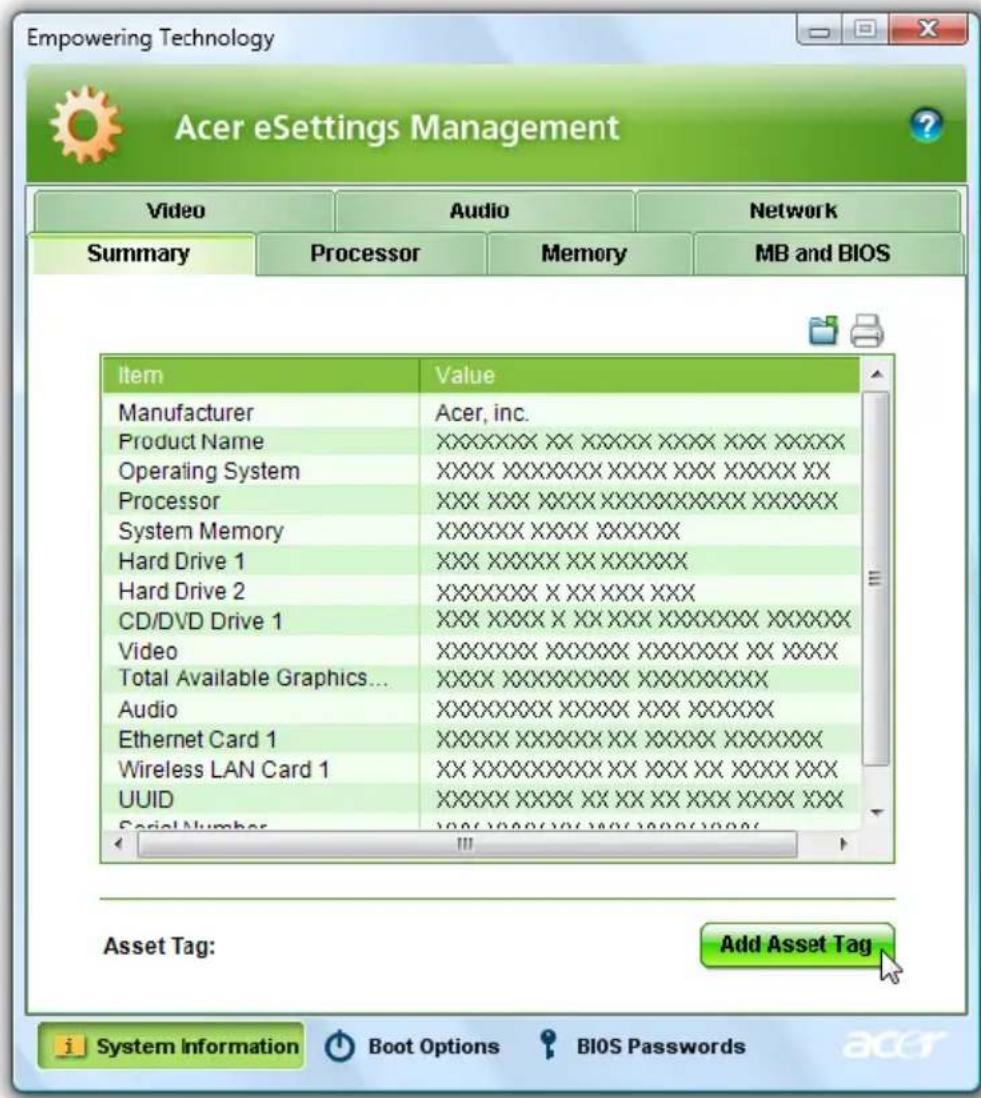This screenshot has height=1098, width=981.
Task: Open the System Information section
Action: (171, 1046)
